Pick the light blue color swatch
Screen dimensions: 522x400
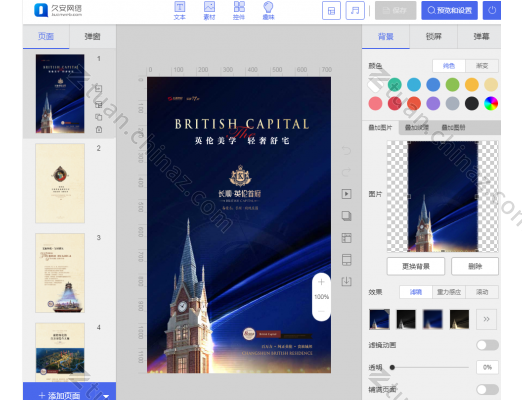click(x=414, y=85)
